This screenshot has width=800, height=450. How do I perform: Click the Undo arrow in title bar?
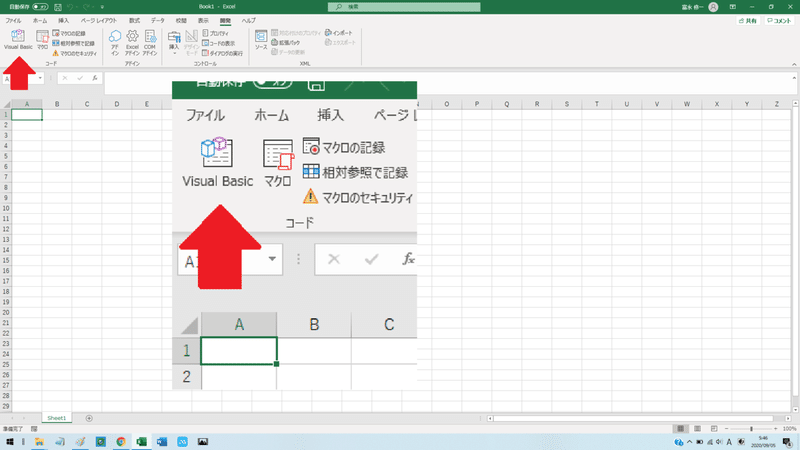coord(70,7)
